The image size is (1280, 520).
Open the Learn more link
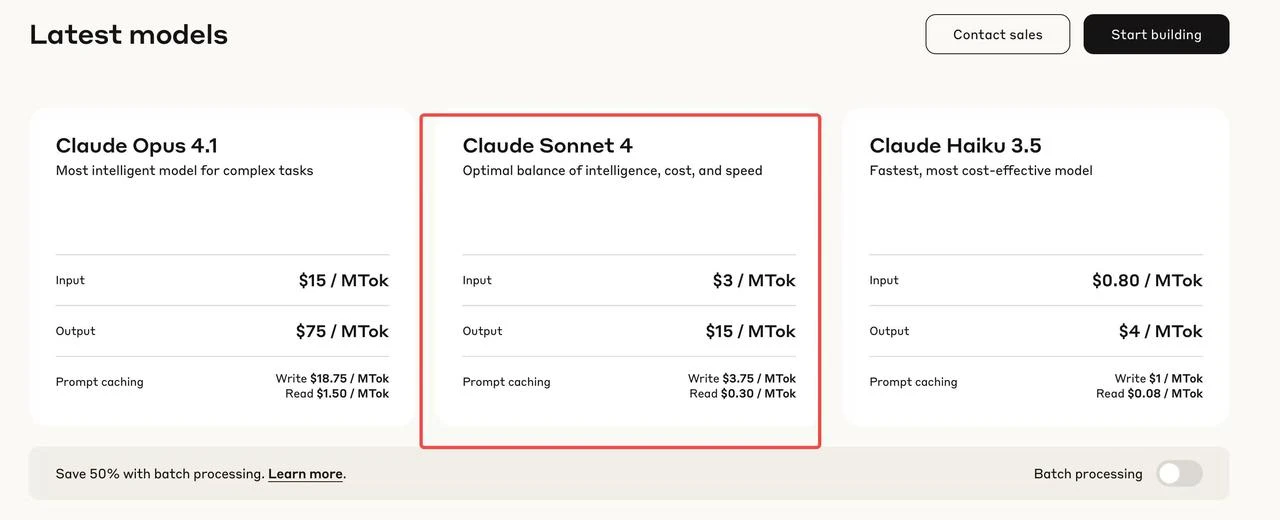coord(305,474)
